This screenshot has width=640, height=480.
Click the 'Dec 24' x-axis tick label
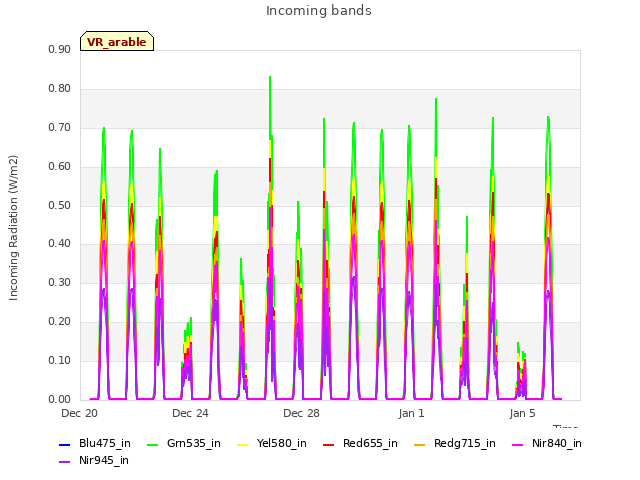click(190, 413)
